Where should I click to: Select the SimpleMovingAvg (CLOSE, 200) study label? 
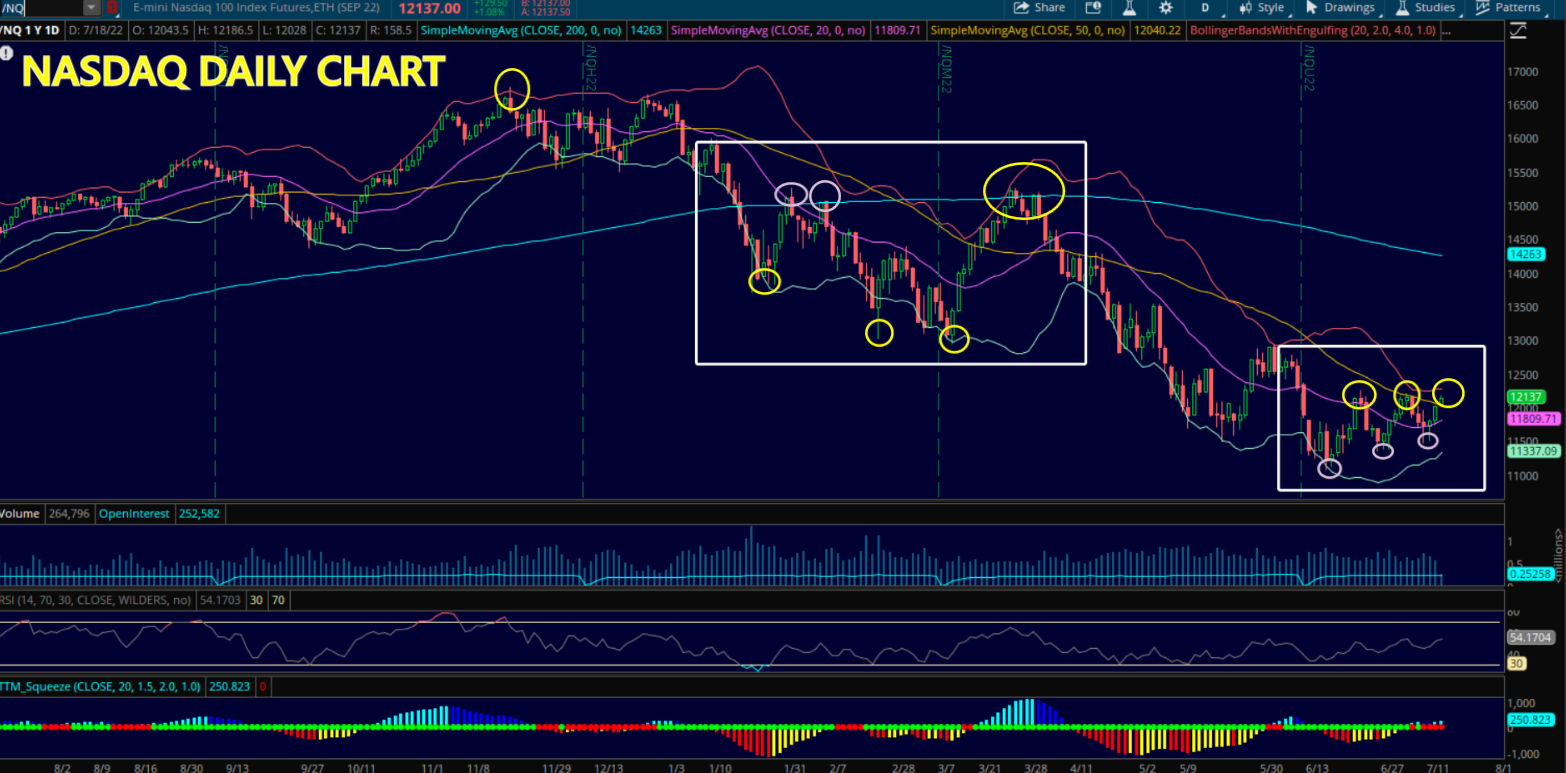coord(522,31)
